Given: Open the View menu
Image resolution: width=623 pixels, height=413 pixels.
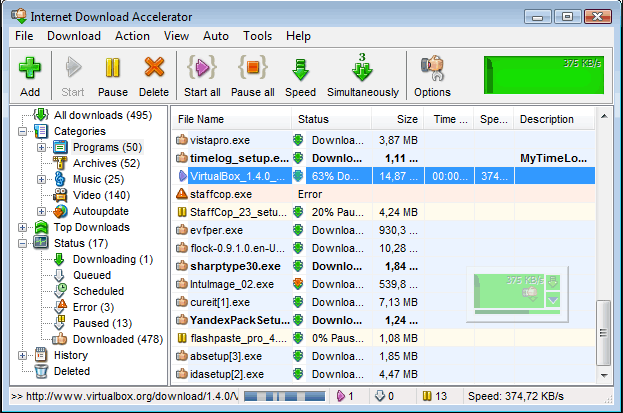Looking at the screenshot, I should (x=176, y=36).
